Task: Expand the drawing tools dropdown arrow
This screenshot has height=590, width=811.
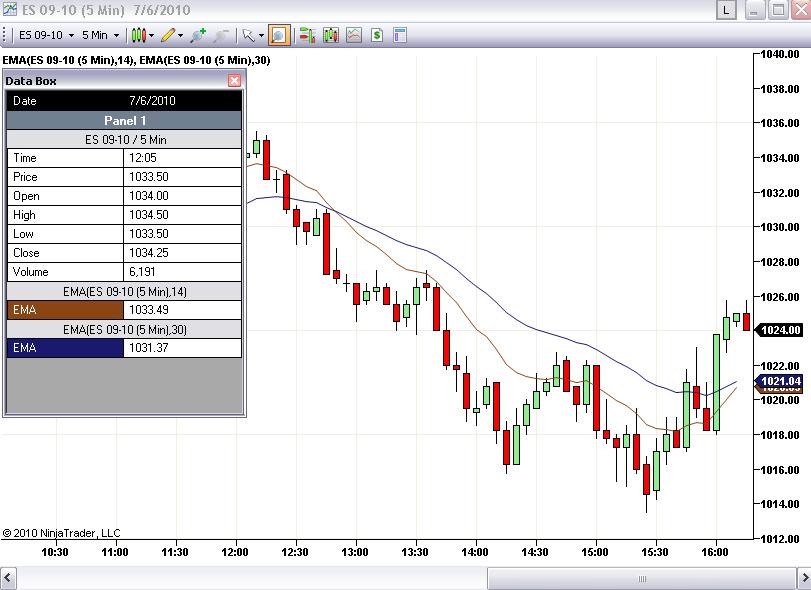Action: pyautogui.click(x=181, y=35)
